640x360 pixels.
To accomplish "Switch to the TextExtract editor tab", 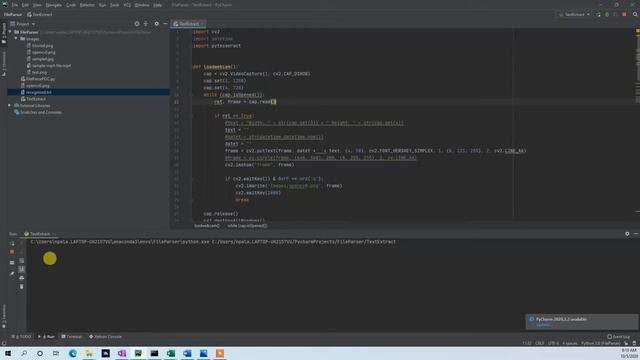I will pos(188,24).
